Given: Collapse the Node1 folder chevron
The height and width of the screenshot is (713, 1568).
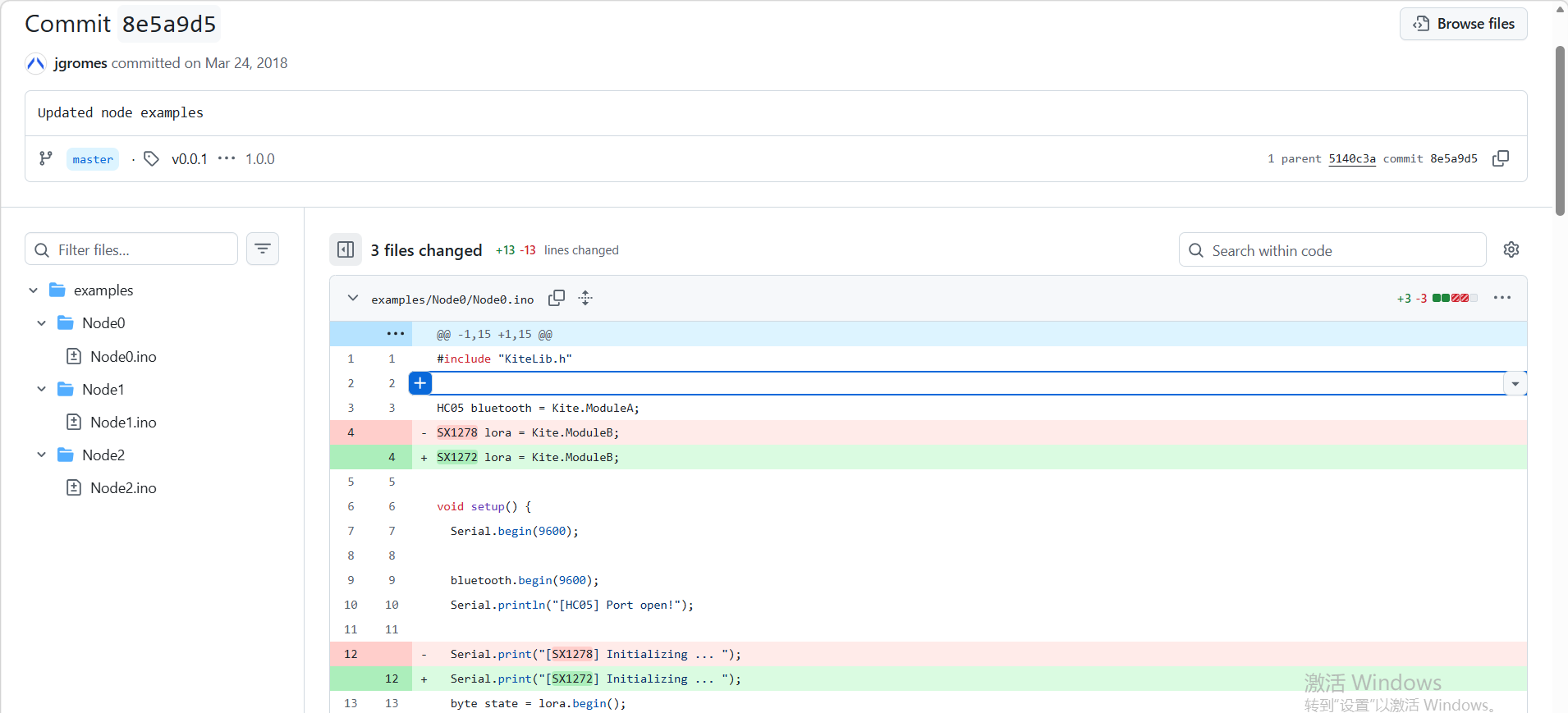Looking at the screenshot, I should pos(41,389).
